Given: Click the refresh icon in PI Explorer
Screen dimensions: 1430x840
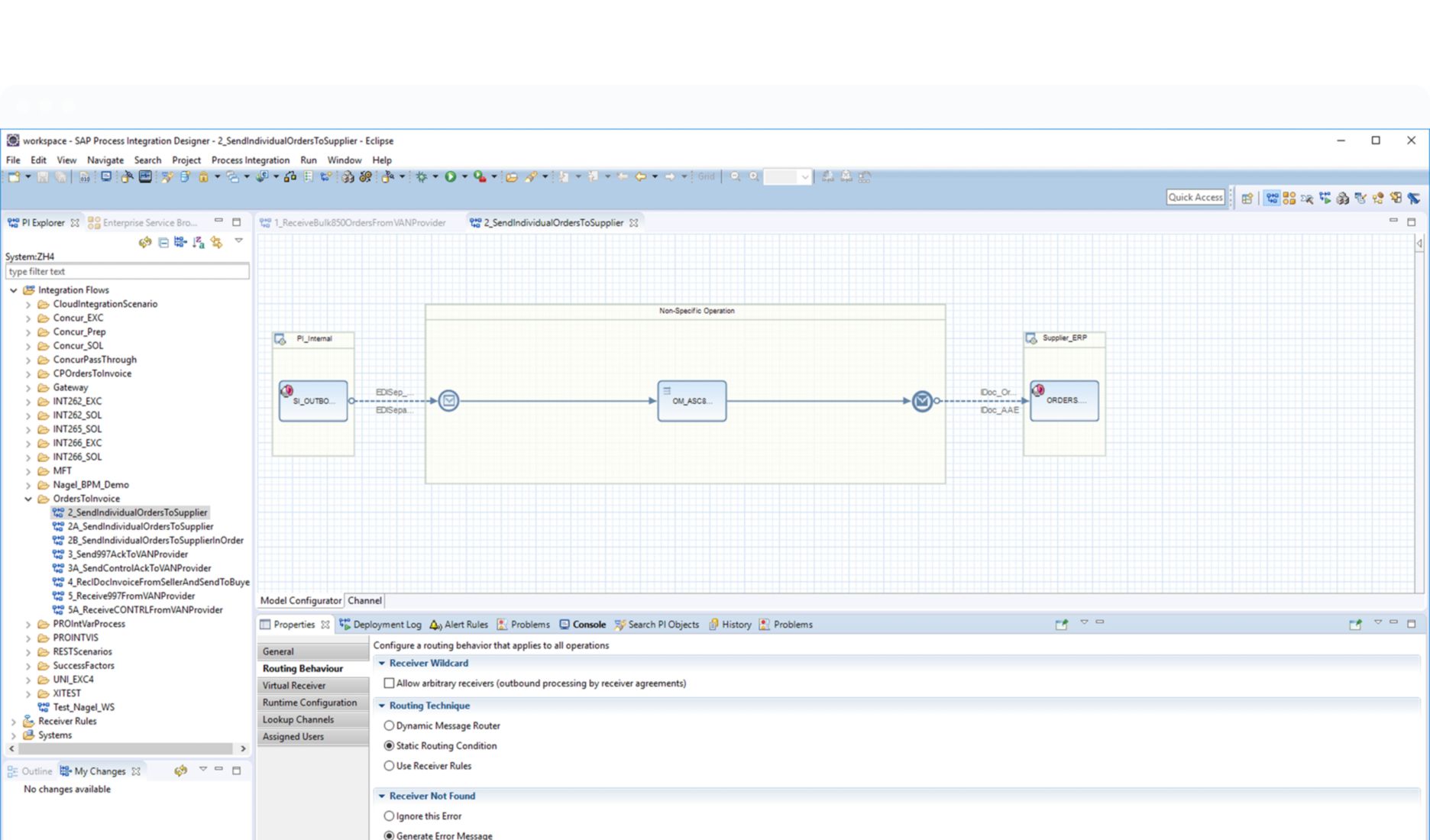Looking at the screenshot, I should tap(144, 243).
